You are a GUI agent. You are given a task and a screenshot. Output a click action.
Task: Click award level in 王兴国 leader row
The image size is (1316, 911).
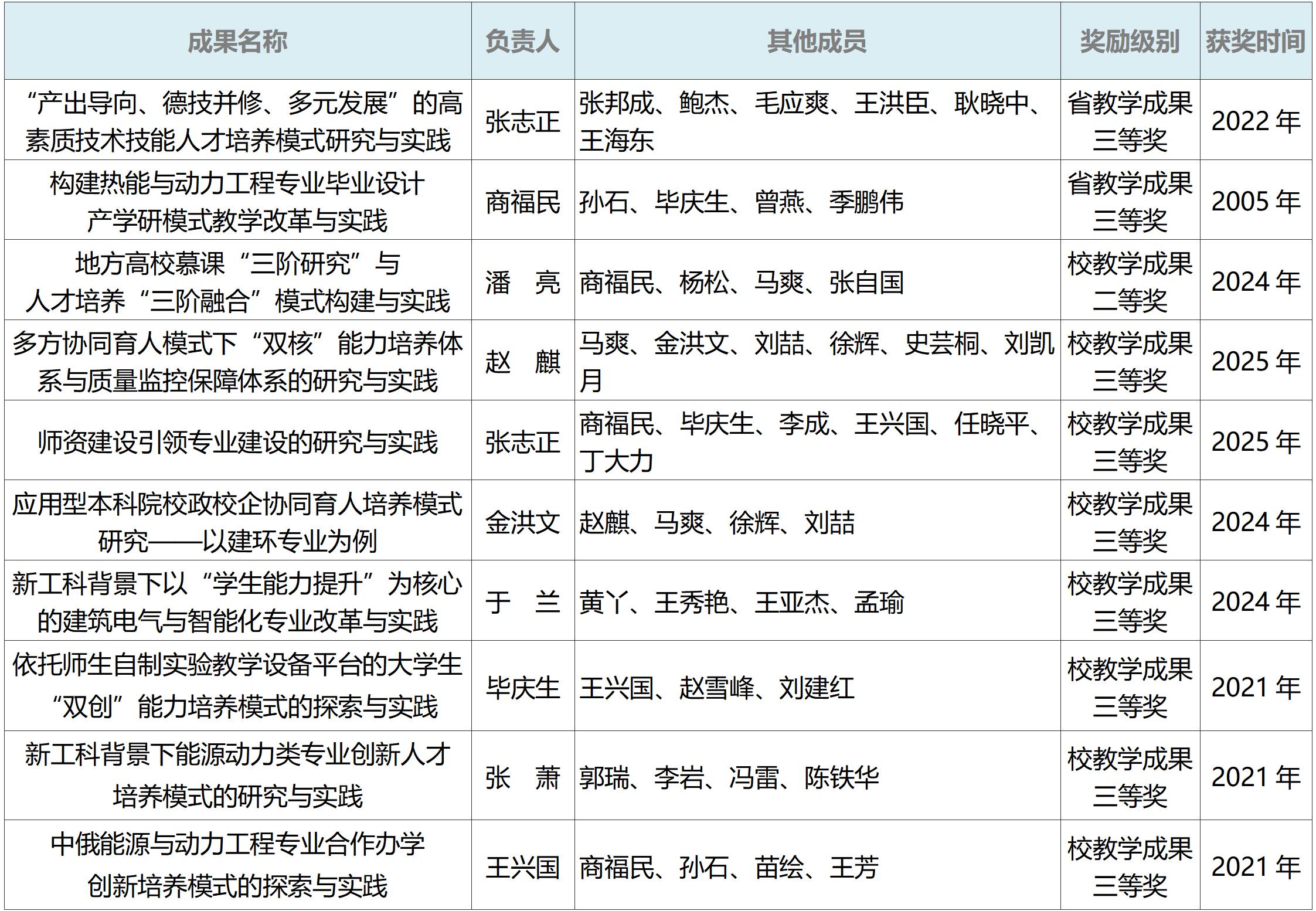[x=1130, y=865]
